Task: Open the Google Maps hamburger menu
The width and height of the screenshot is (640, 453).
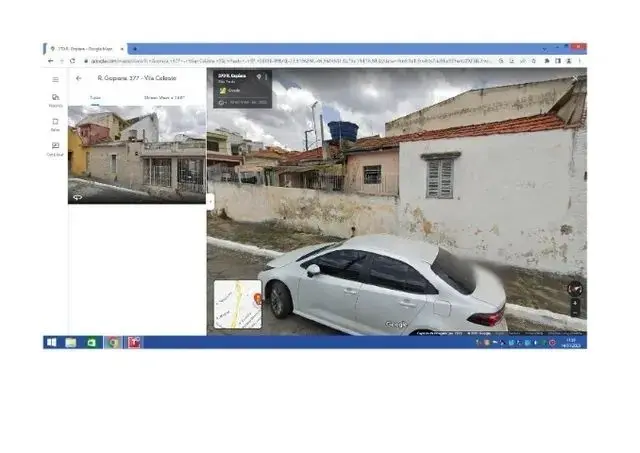Action: point(55,78)
